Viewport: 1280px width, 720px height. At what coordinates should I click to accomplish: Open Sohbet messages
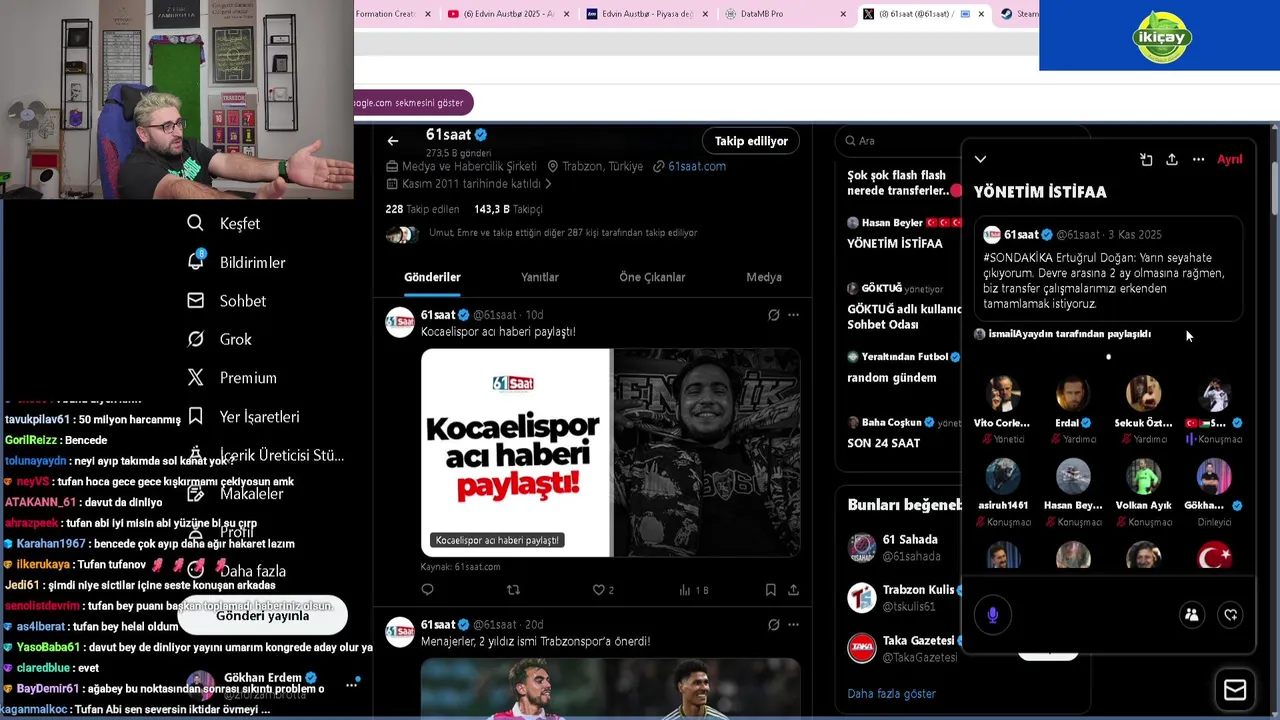227,300
